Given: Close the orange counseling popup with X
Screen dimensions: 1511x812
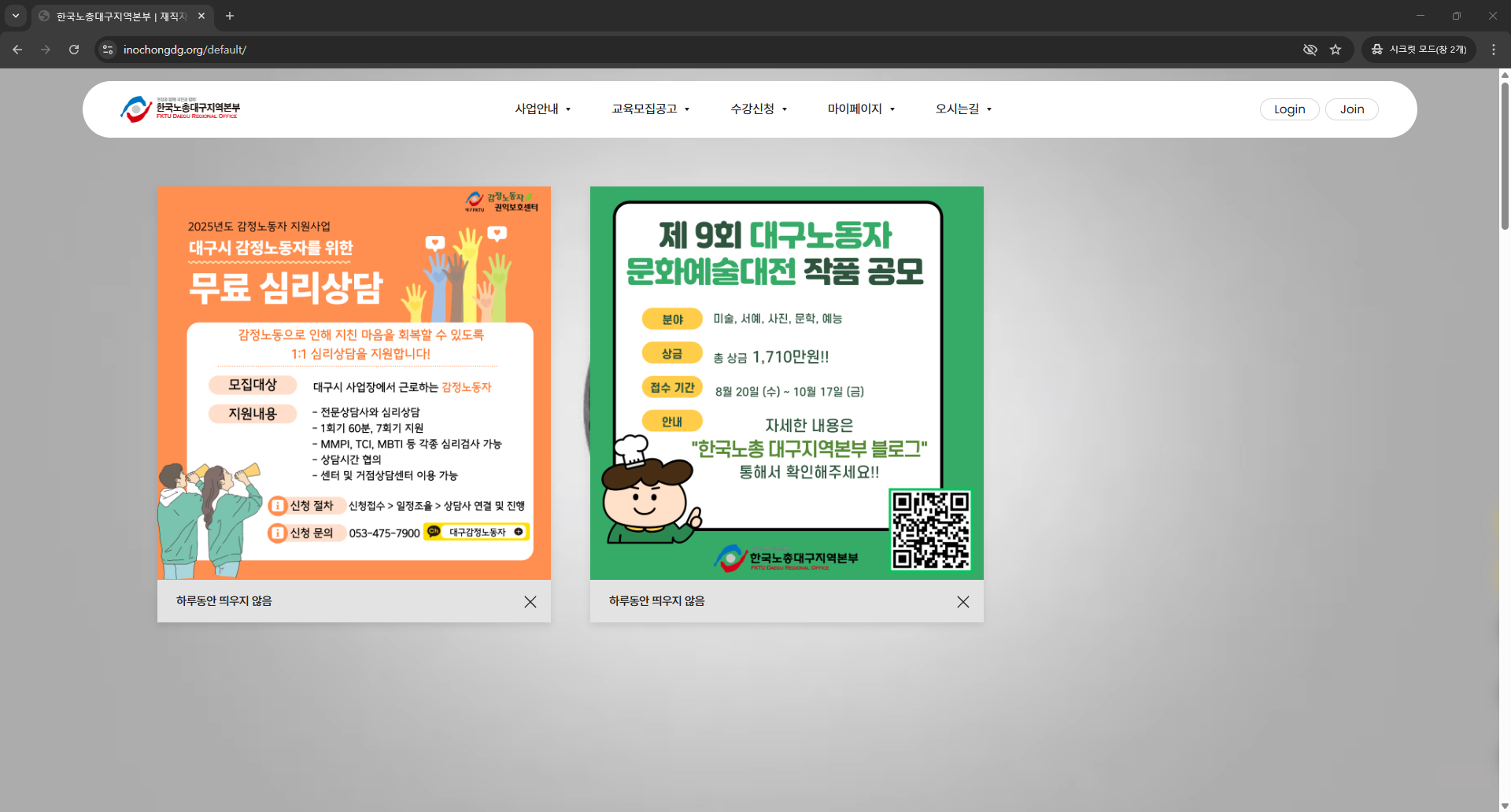Looking at the screenshot, I should 530,602.
